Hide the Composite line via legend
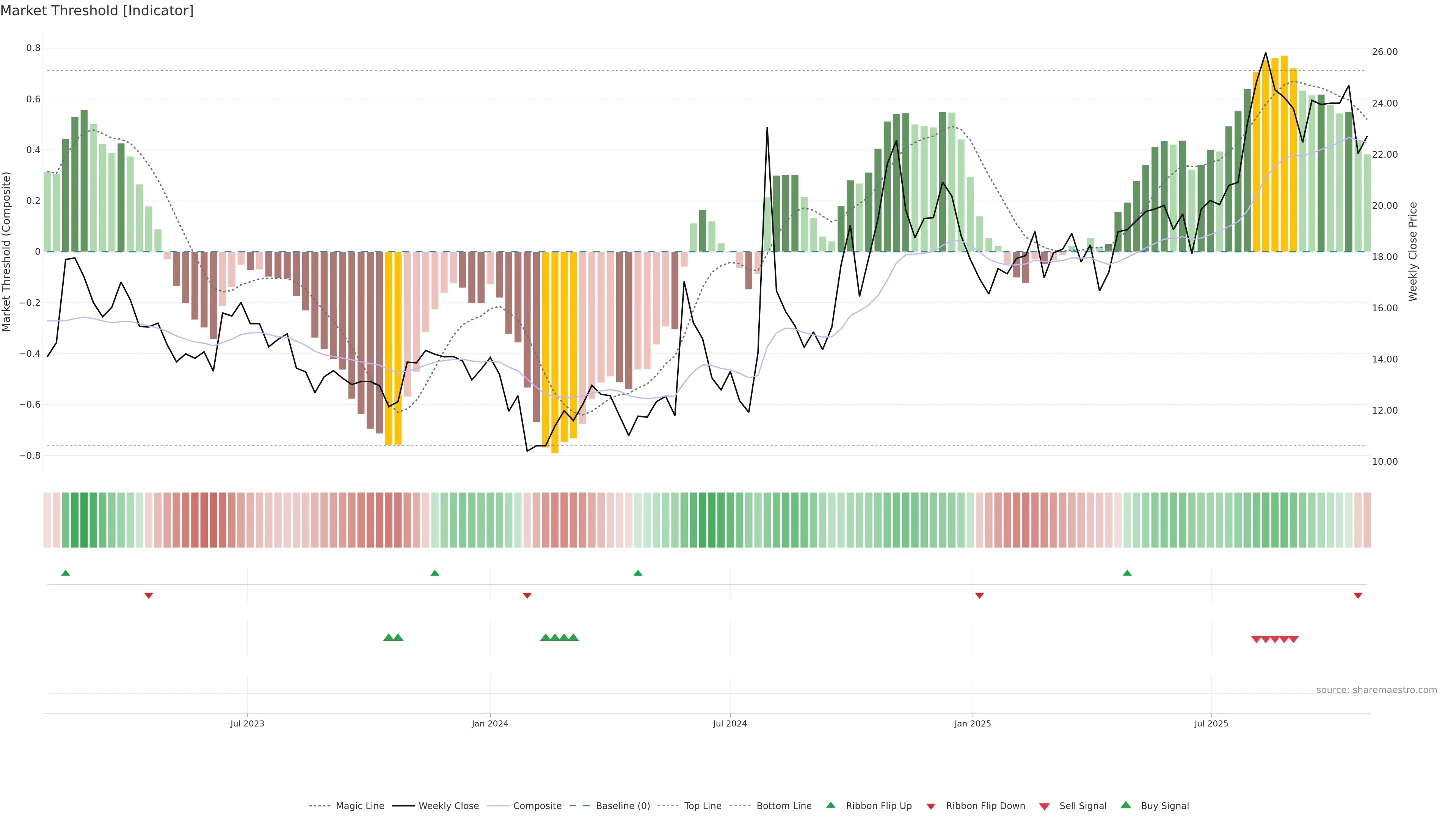This screenshot has width=1456, height=819. point(537,806)
